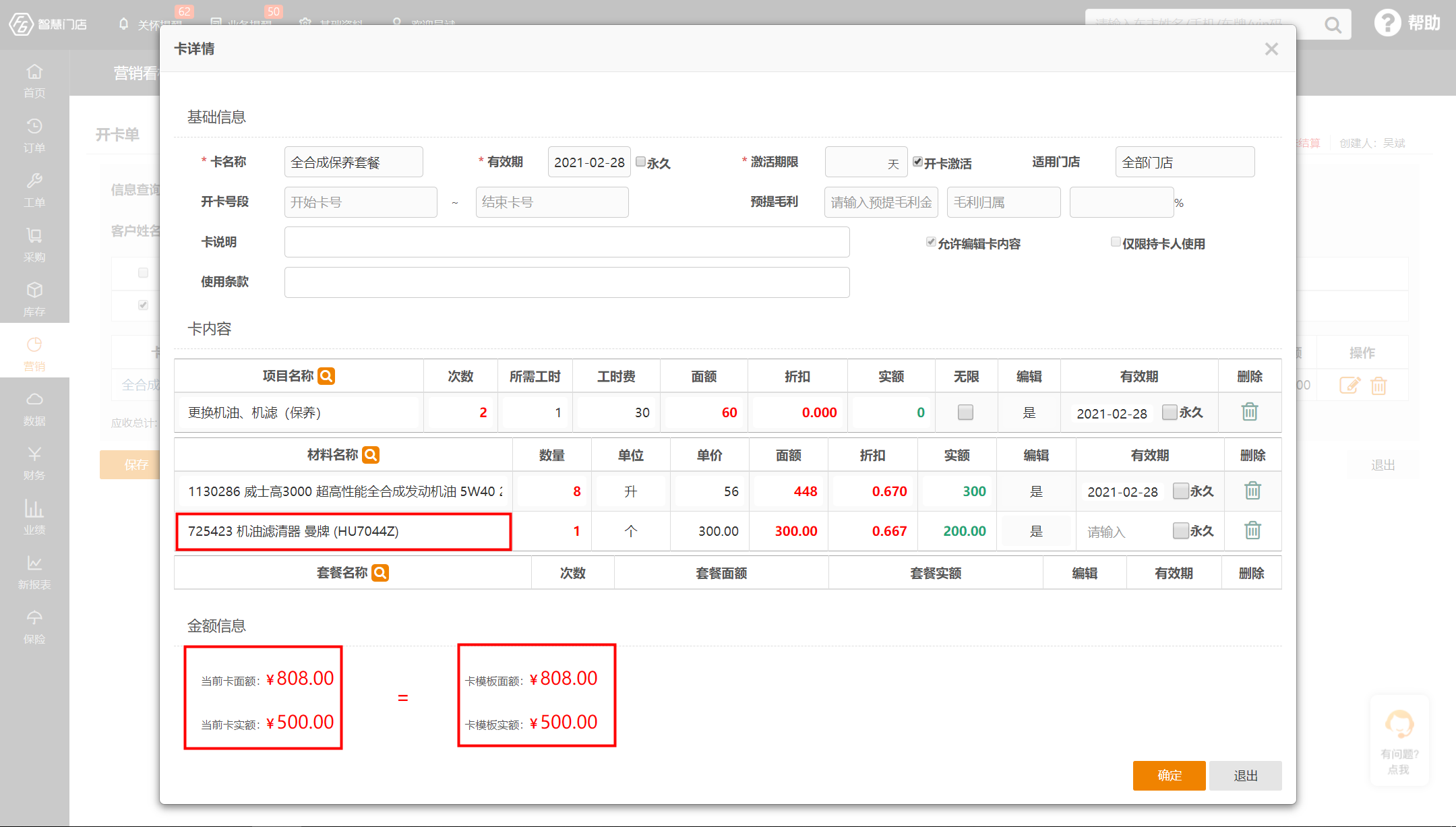The height and width of the screenshot is (827, 1456).
Task: Click the 退出 button in dialog
Action: coord(1246,776)
